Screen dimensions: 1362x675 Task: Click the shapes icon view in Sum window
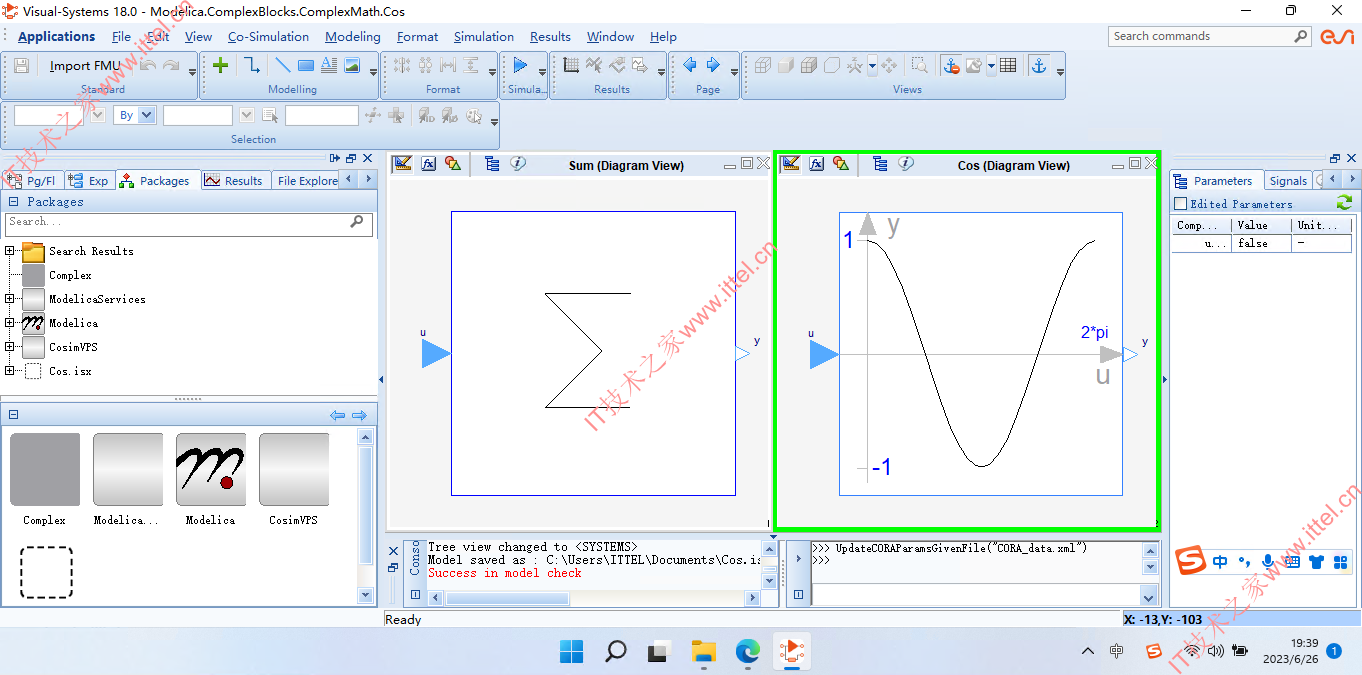453,164
